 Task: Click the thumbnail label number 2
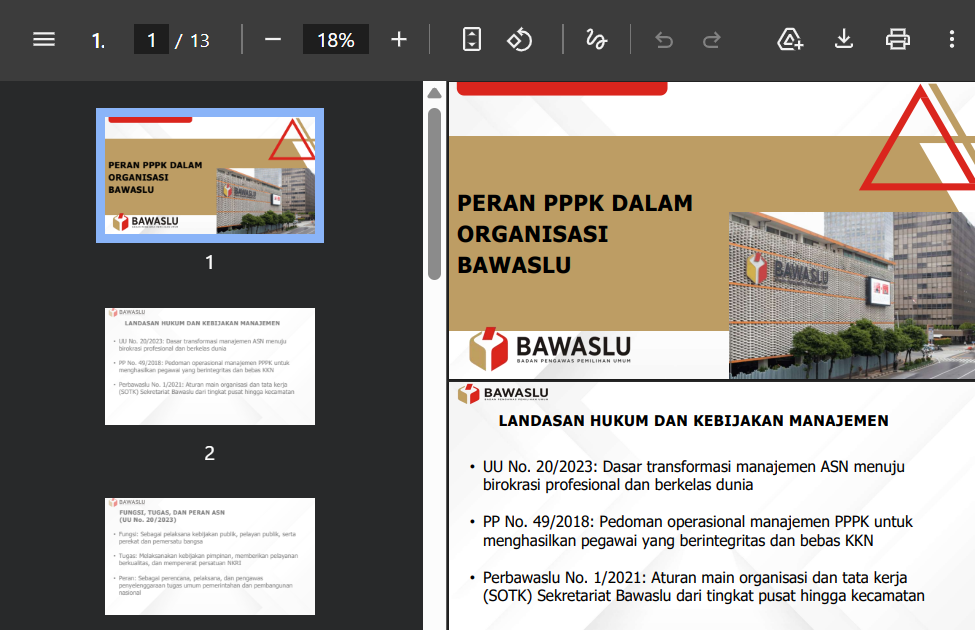click(x=210, y=453)
